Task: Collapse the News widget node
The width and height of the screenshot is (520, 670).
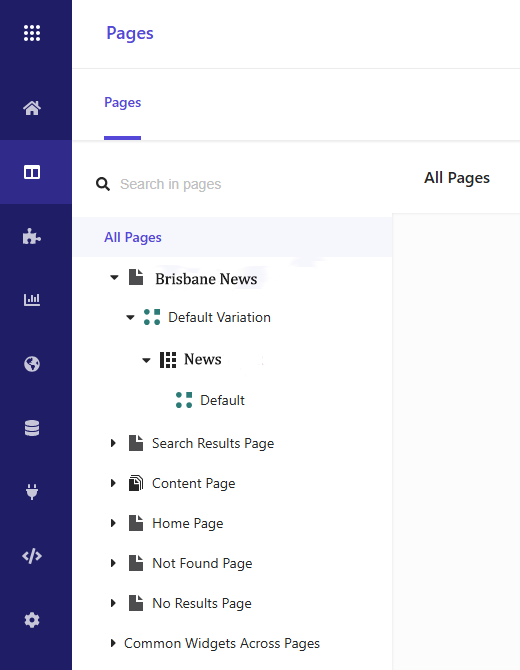Action: 146,360
